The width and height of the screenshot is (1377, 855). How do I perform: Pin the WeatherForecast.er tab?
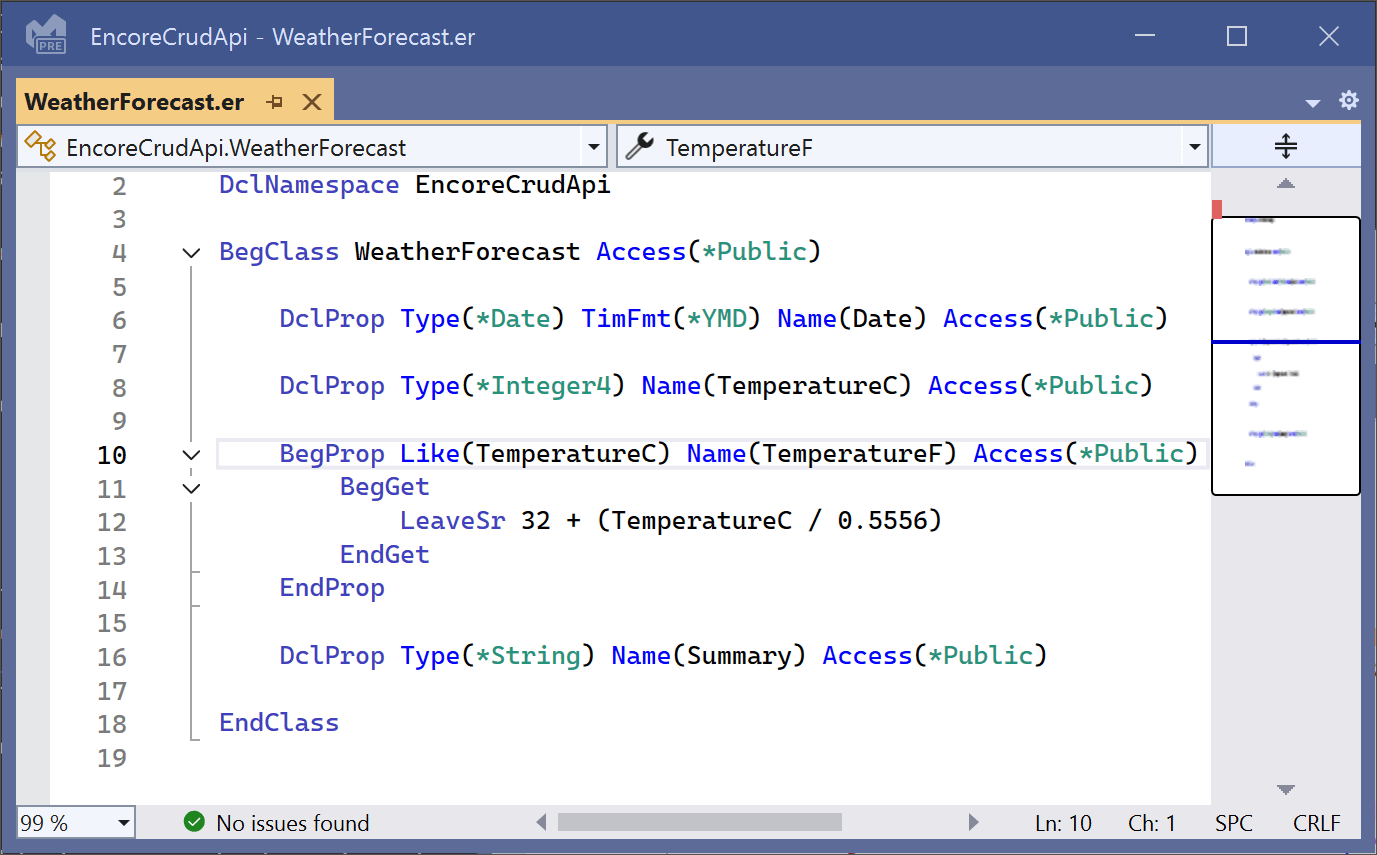[x=276, y=102]
